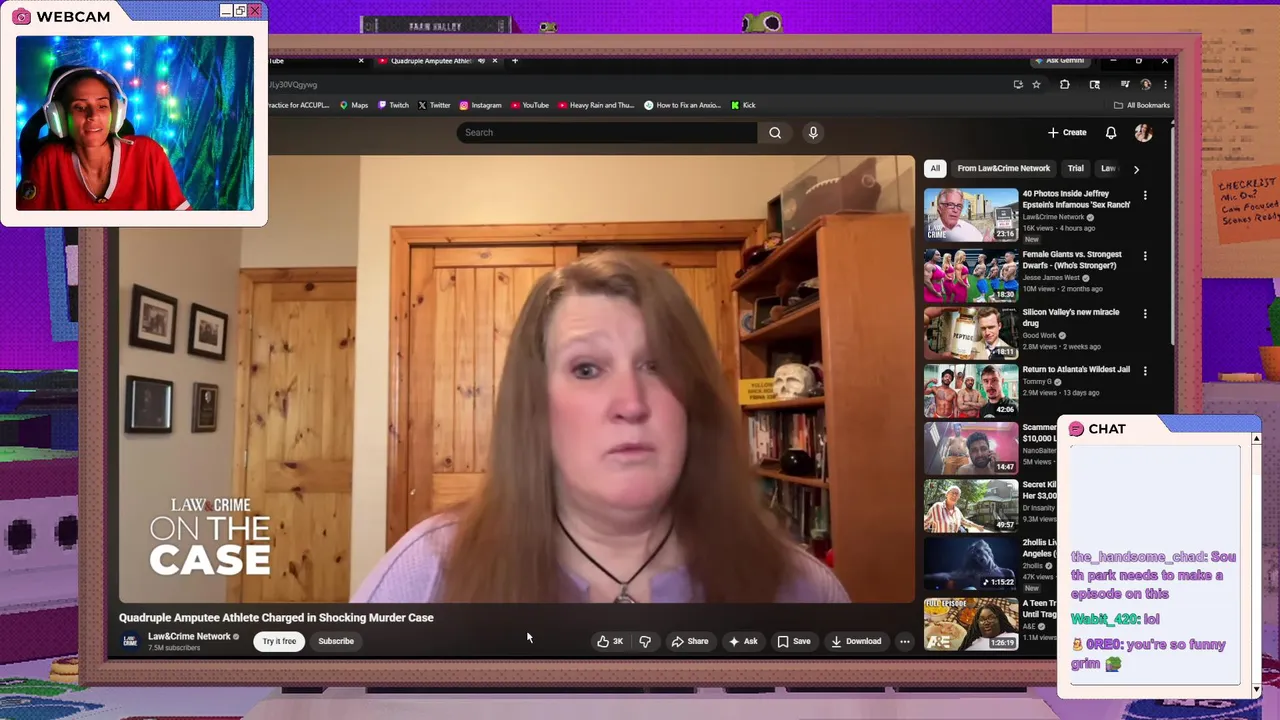Open more actions ellipsis under the video
This screenshot has height=720, width=1280.
tap(904, 641)
